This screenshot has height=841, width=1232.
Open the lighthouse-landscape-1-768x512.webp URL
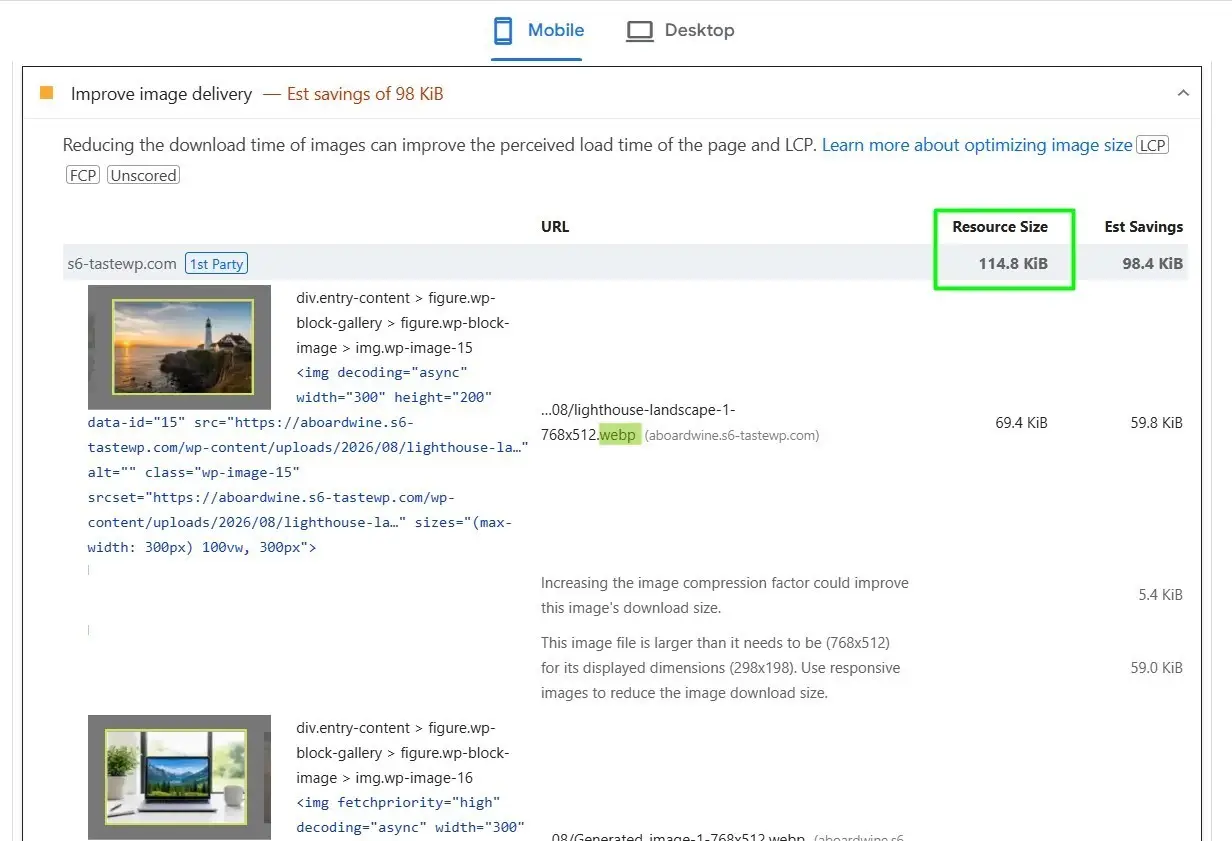[638, 423]
